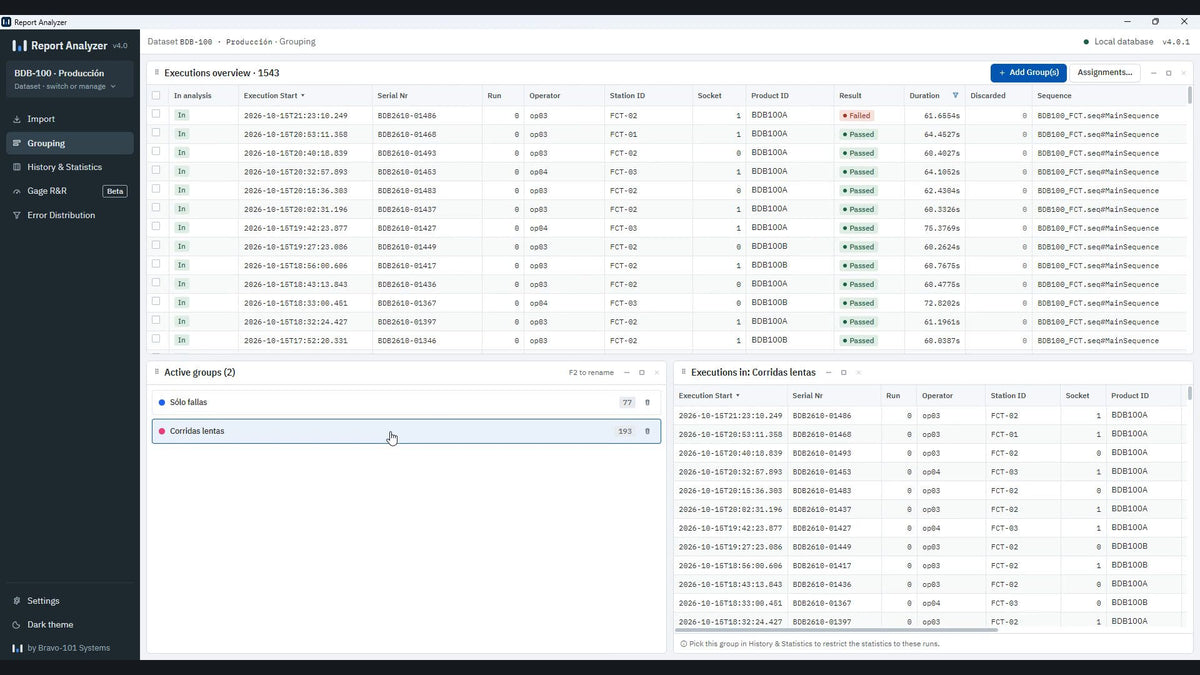Switch to Dark theme with moon icon
The height and width of the screenshot is (675, 1200).
17,625
